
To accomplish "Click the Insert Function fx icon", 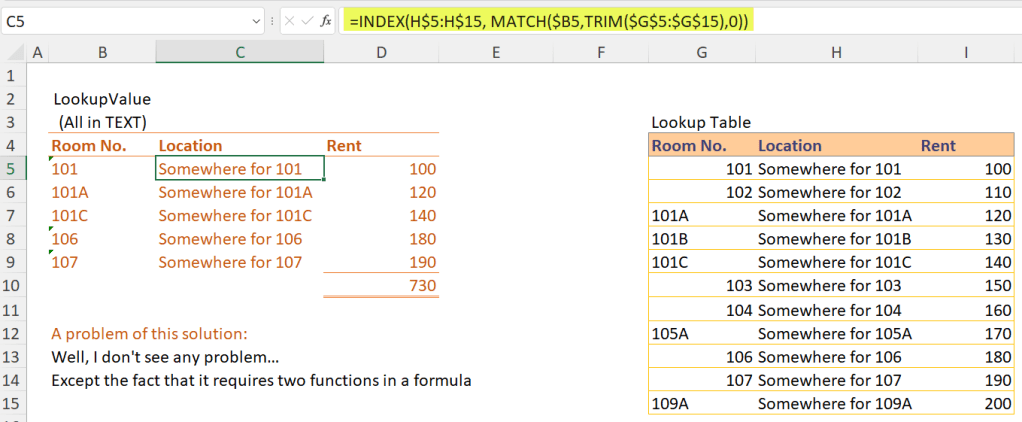I will pyautogui.click(x=326, y=20).
